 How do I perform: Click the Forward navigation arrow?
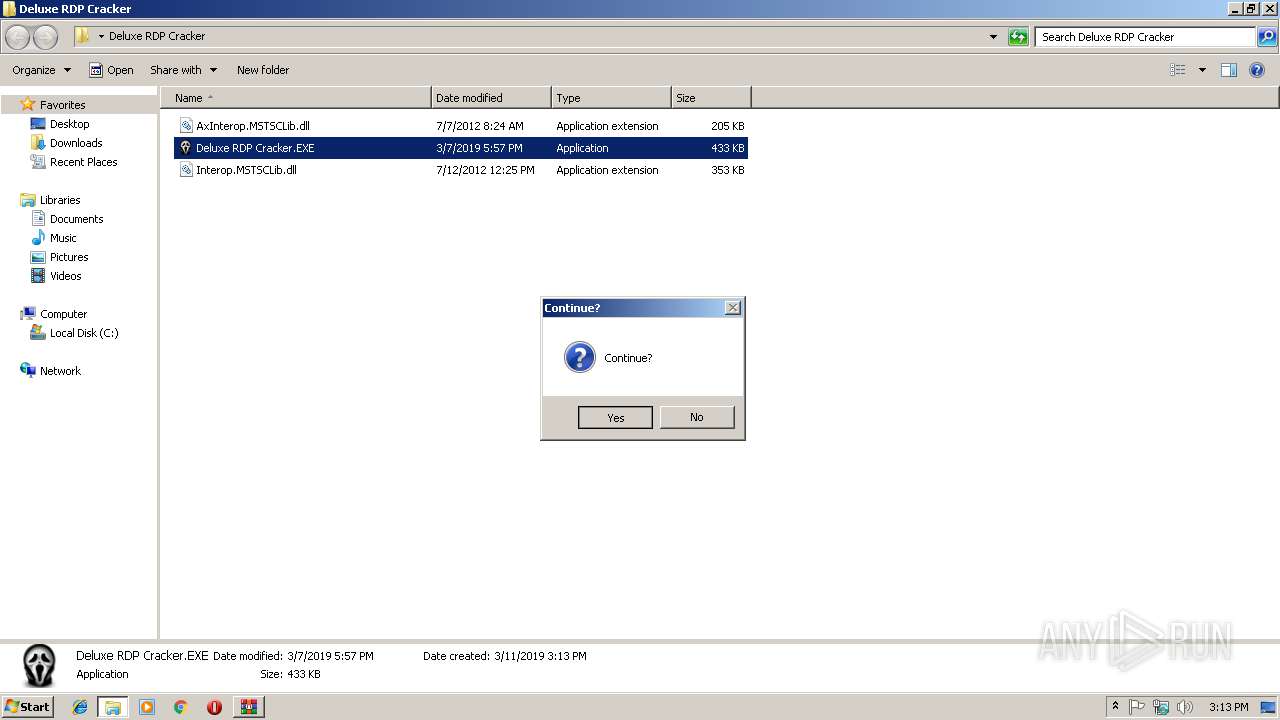(x=45, y=37)
